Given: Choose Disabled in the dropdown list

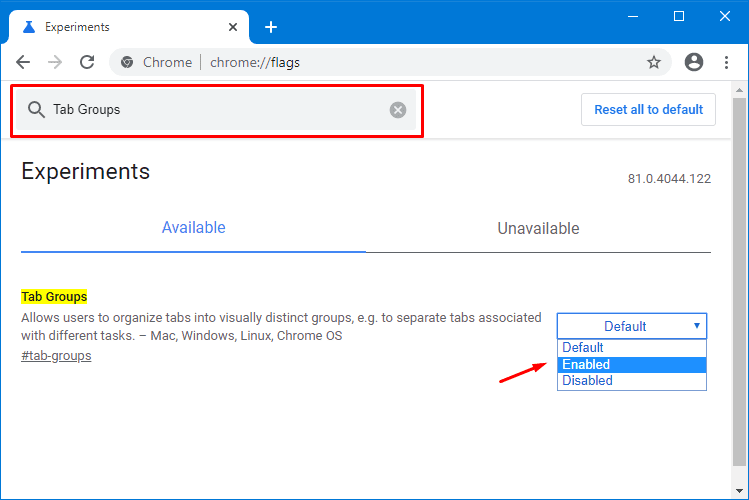Looking at the screenshot, I should click(631, 381).
